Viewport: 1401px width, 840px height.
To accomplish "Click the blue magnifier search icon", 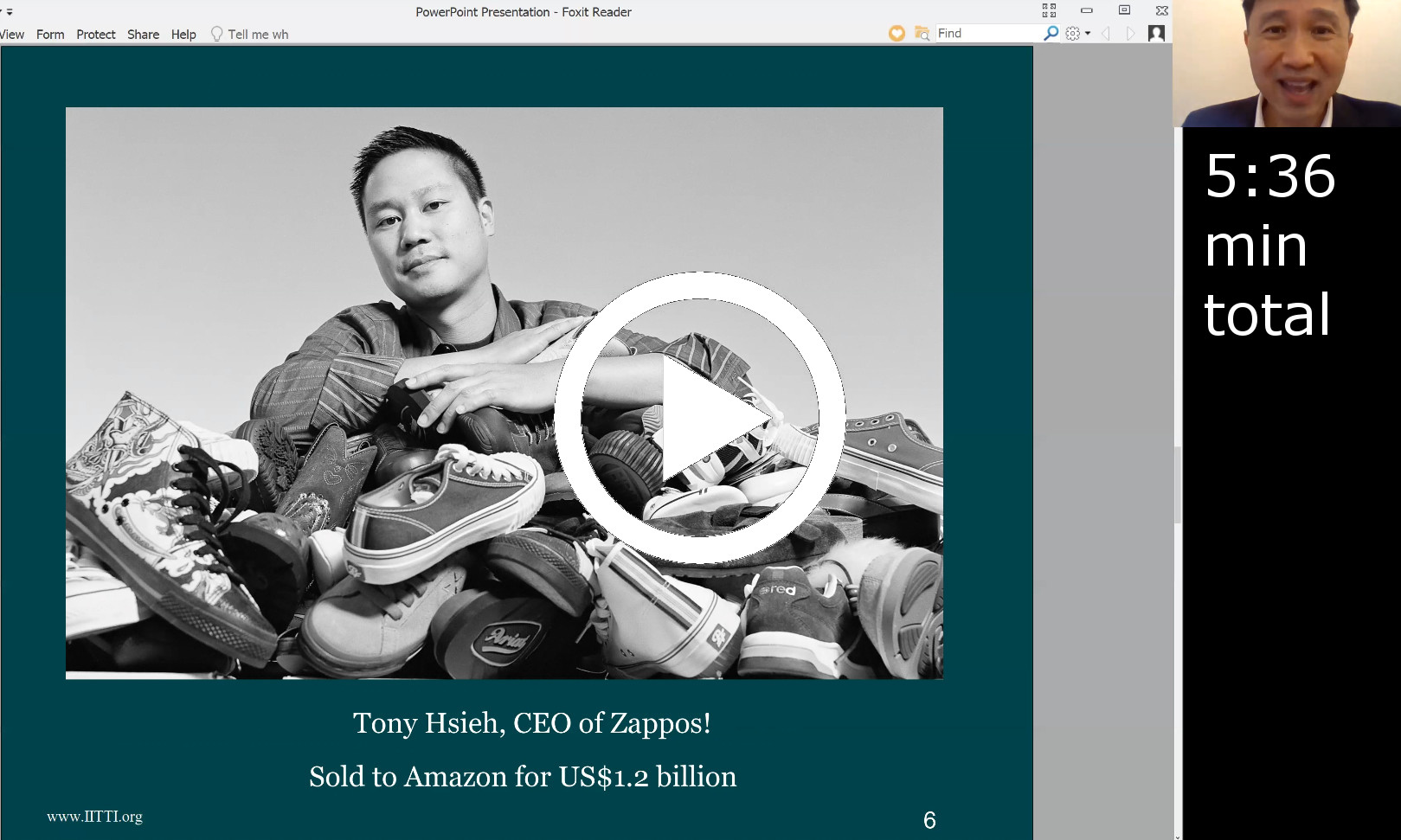I will 1051,33.
